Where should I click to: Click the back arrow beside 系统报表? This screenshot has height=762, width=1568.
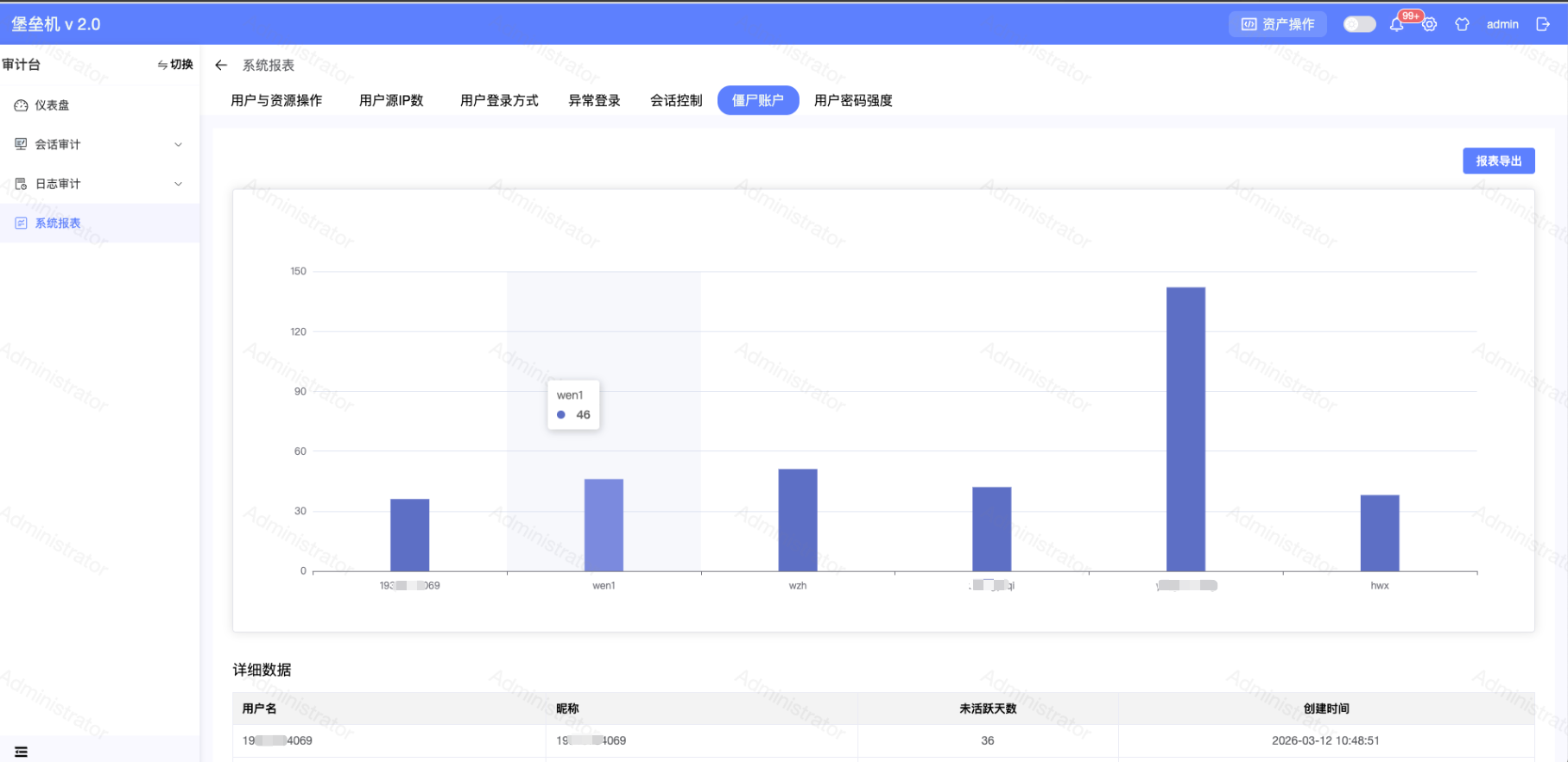coord(221,66)
